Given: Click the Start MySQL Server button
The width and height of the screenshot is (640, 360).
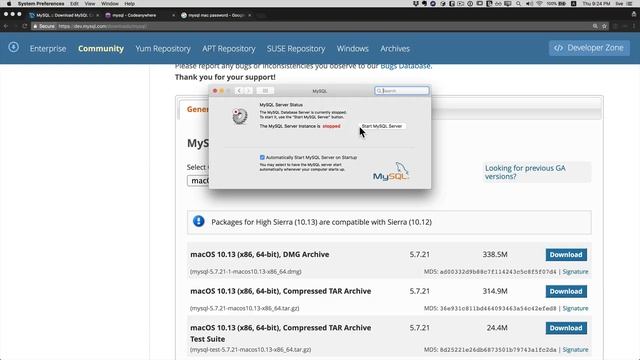Looking at the screenshot, I should pyautogui.click(x=382, y=126).
